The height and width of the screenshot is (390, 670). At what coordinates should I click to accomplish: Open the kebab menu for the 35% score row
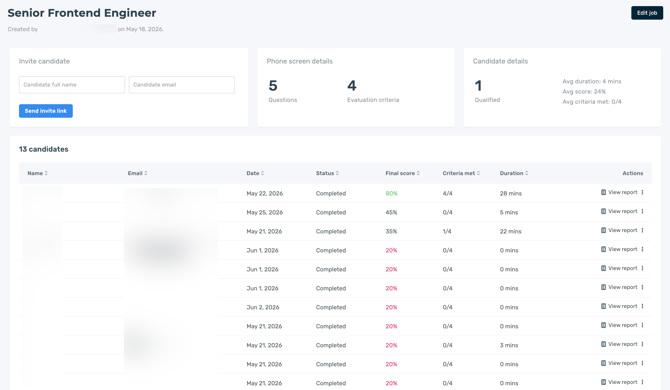pyautogui.click(x=642, y=230)
